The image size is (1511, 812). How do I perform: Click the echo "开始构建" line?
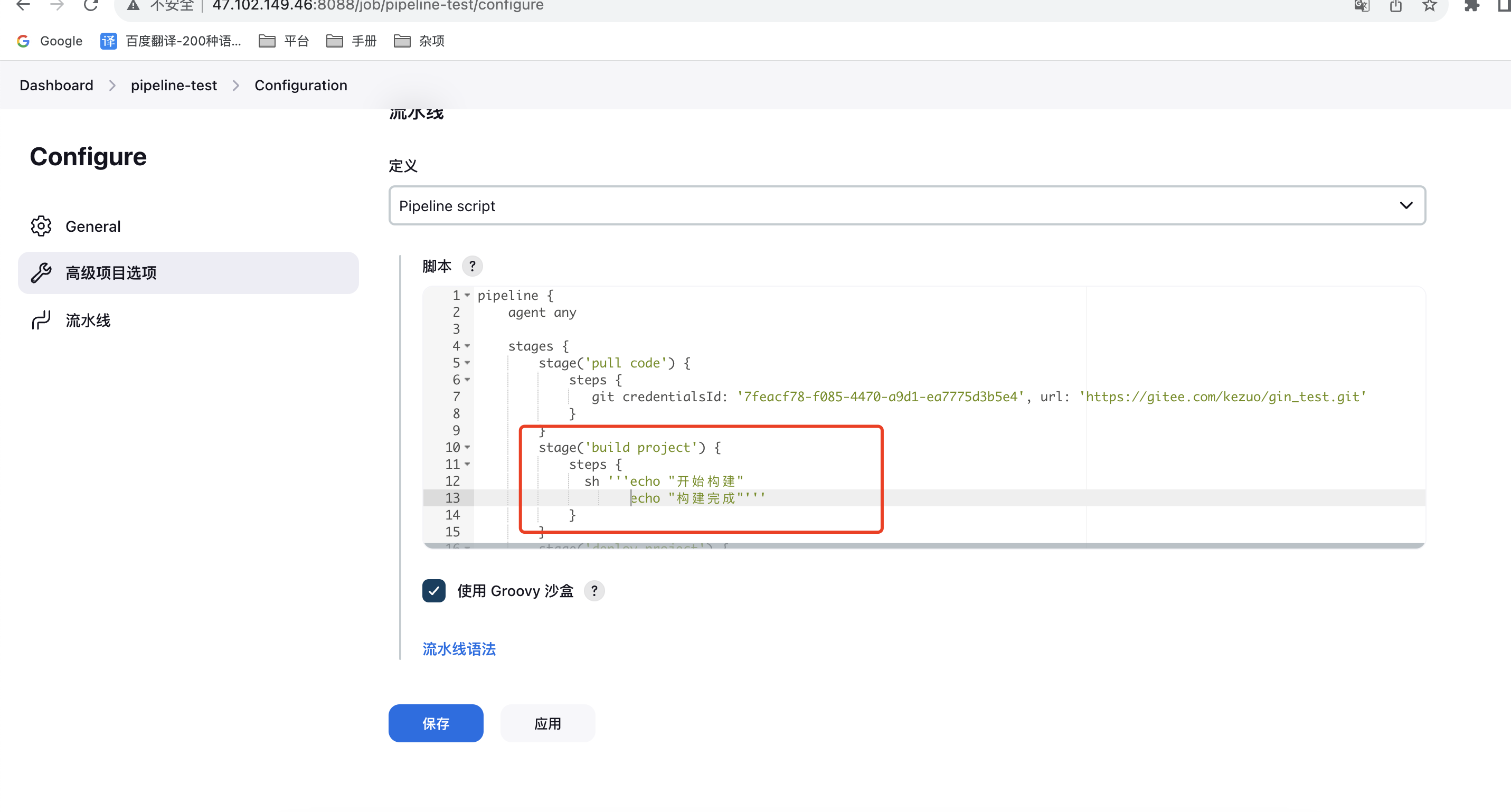pyautogui.click(x=664, y=481)
